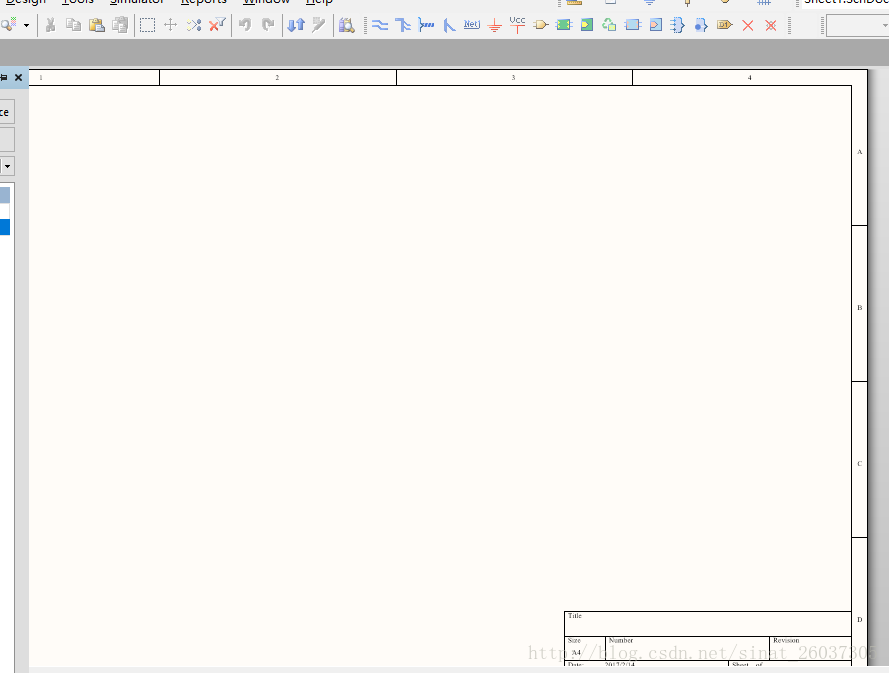Select the Place Harness Entry tool
Viewport: 889px width, 673px height.
click(701, 25)
